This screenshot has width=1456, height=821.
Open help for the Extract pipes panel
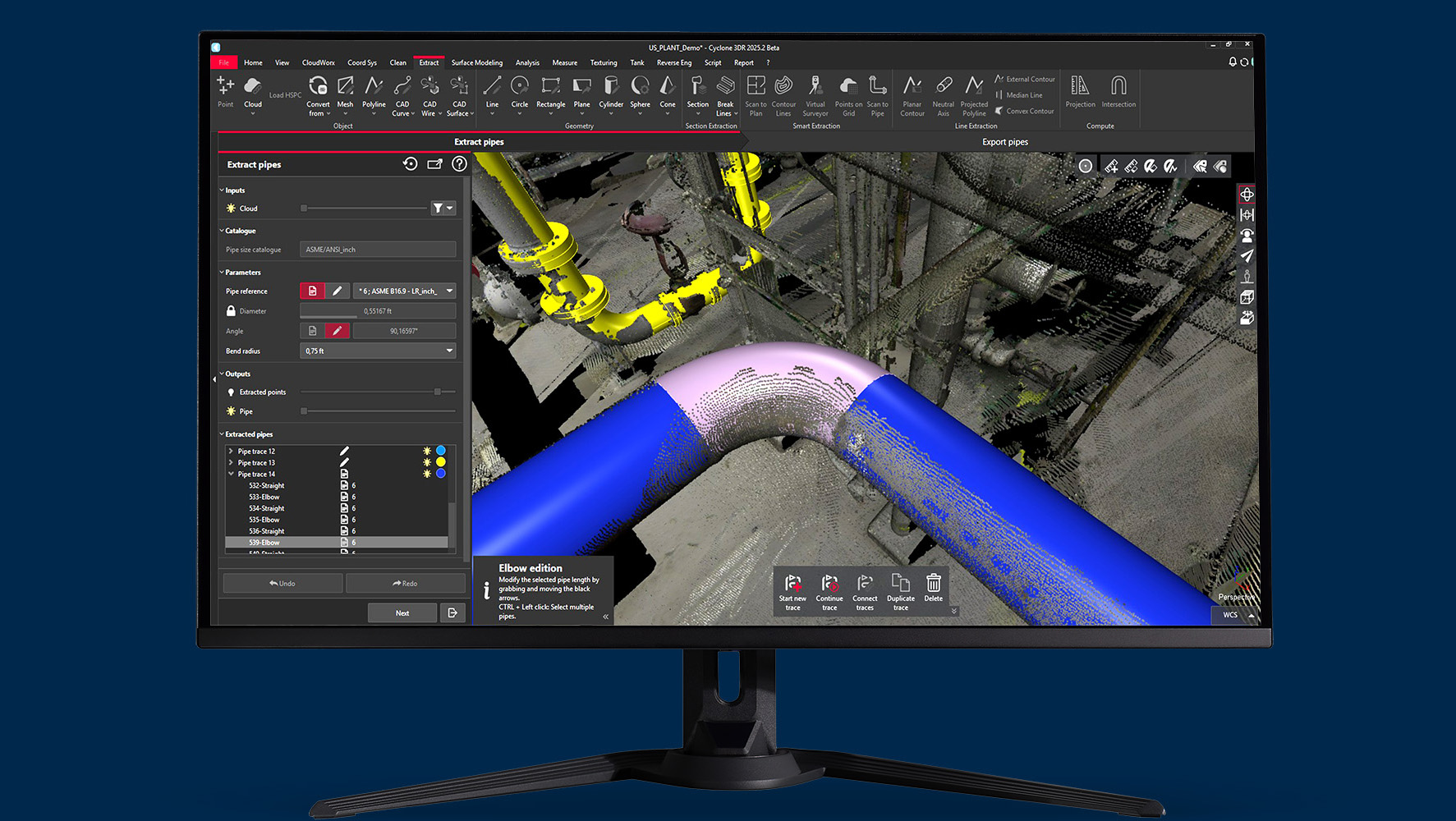459,163
